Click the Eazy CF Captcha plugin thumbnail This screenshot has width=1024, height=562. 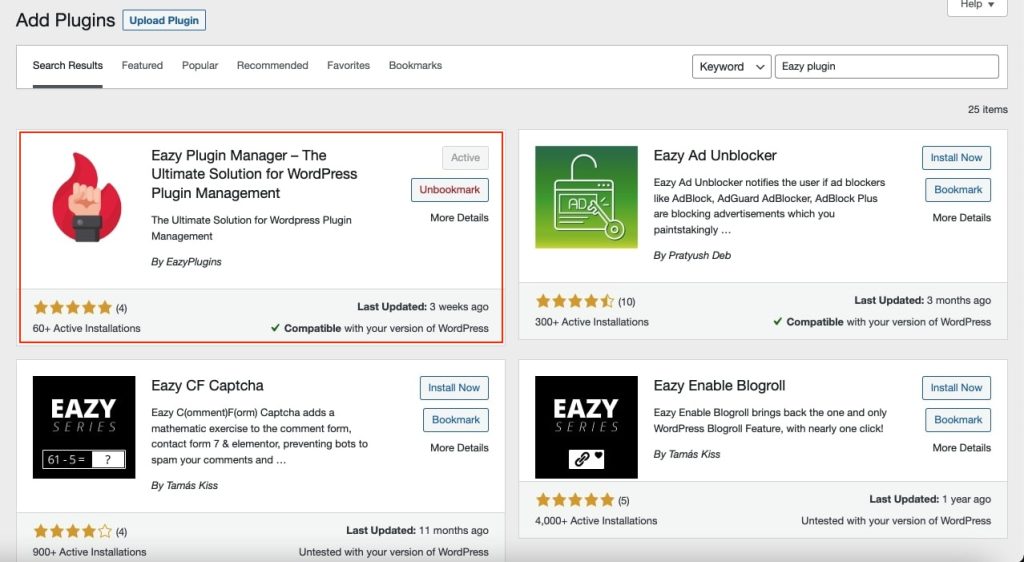pos(84,427)
